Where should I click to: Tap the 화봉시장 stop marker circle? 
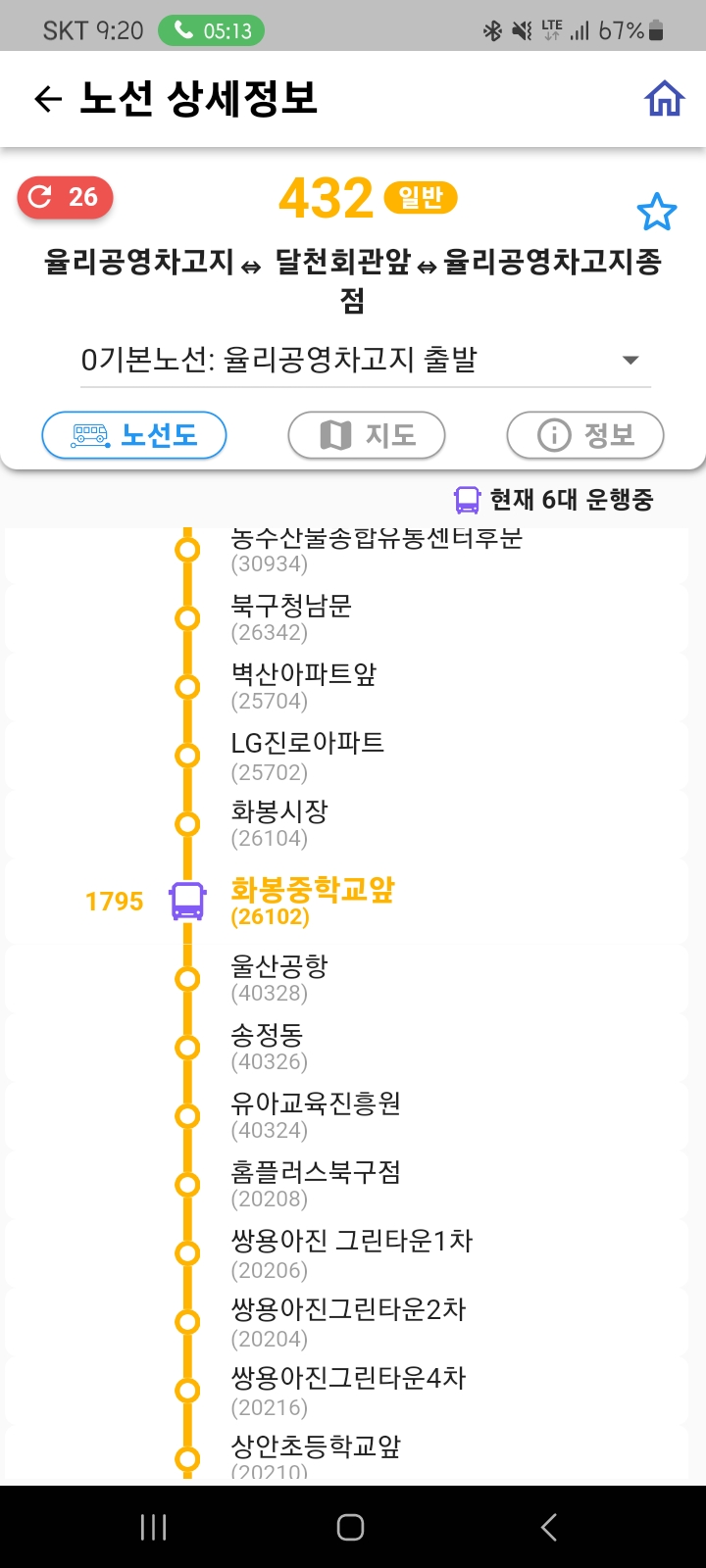[x=187, y=824]
